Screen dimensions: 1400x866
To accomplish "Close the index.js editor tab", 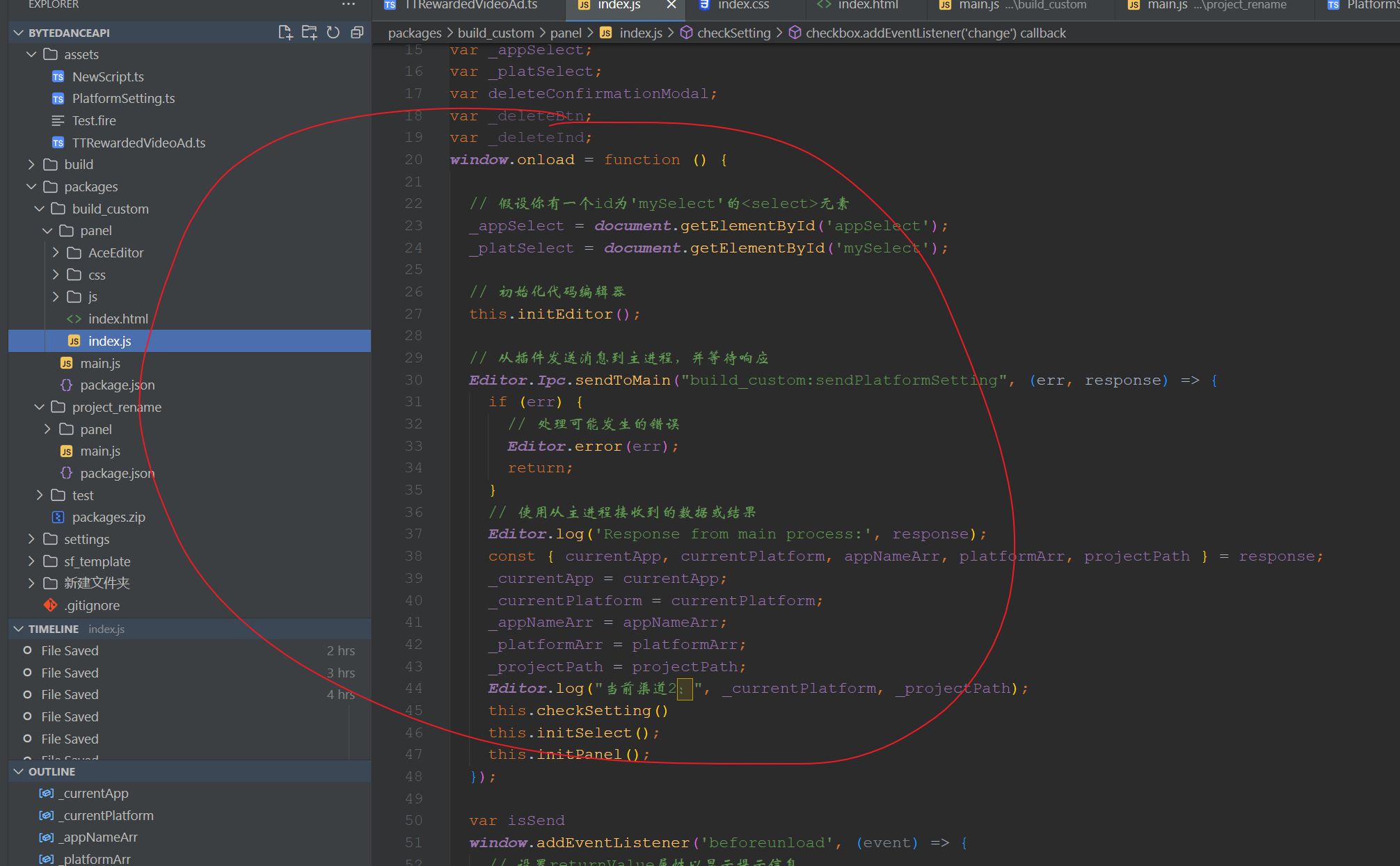I will tap(671, 5).
